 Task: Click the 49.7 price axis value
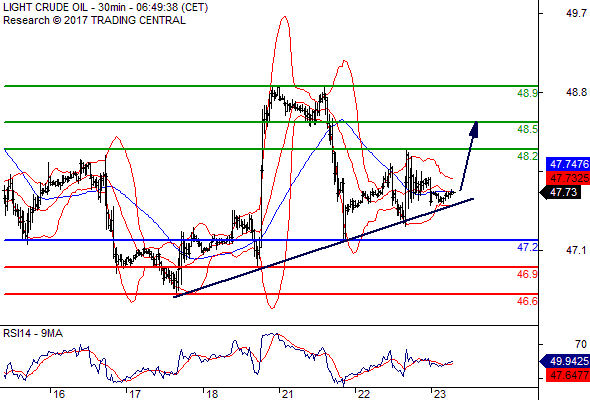pyautogui.click(x=576, y=13)
